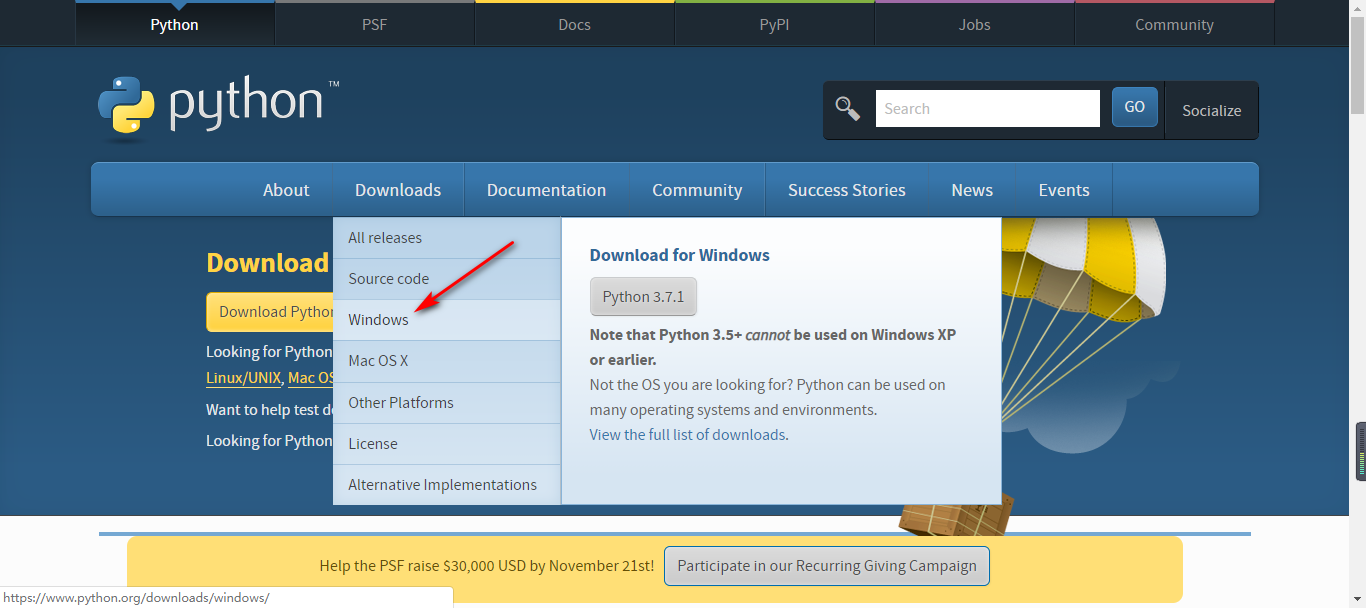Image resolution: width=1366 pixels, height=608 pixels.
Task: Open the Community navigation bar menu
Action: click(697, 190)
